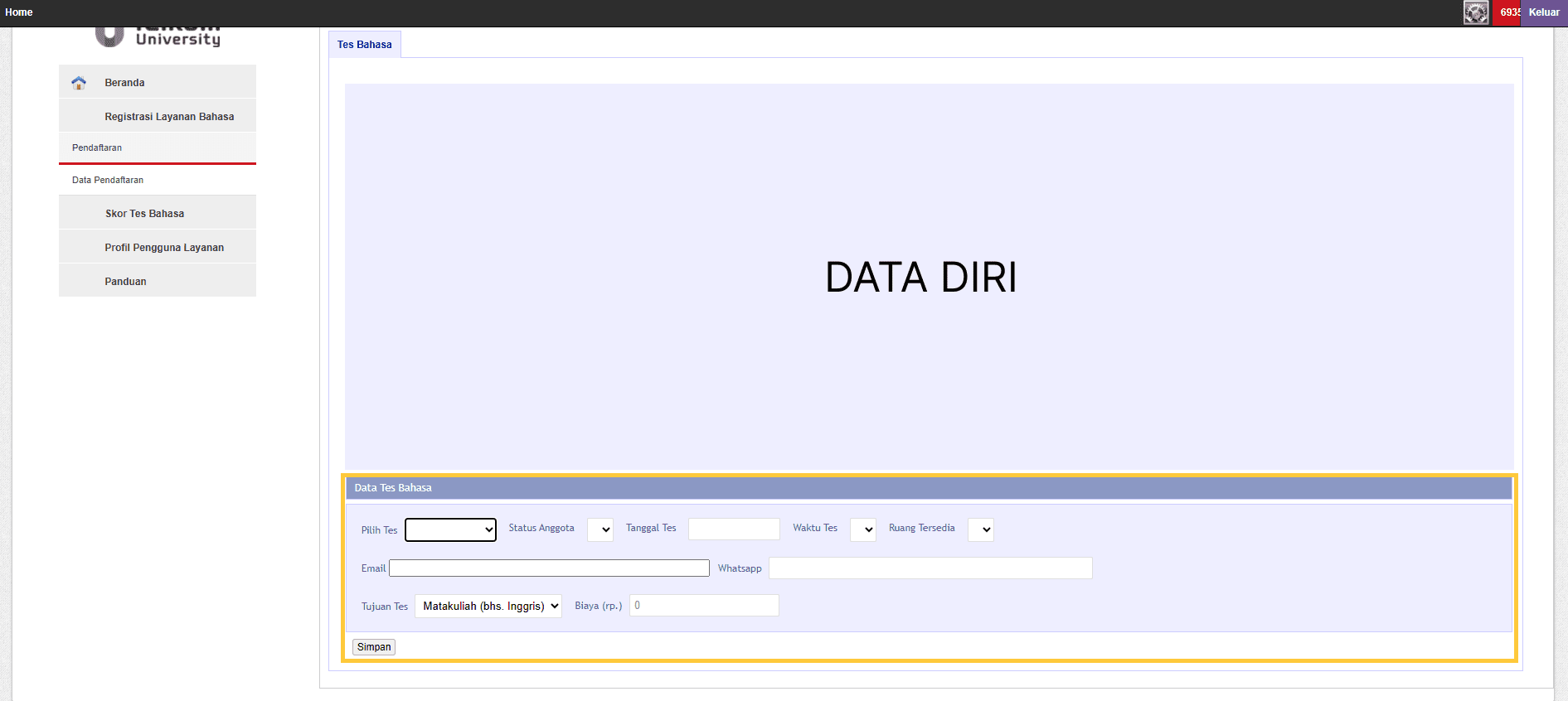
Task: Select Pendaftaran submenu item
Action: (97, 147)
